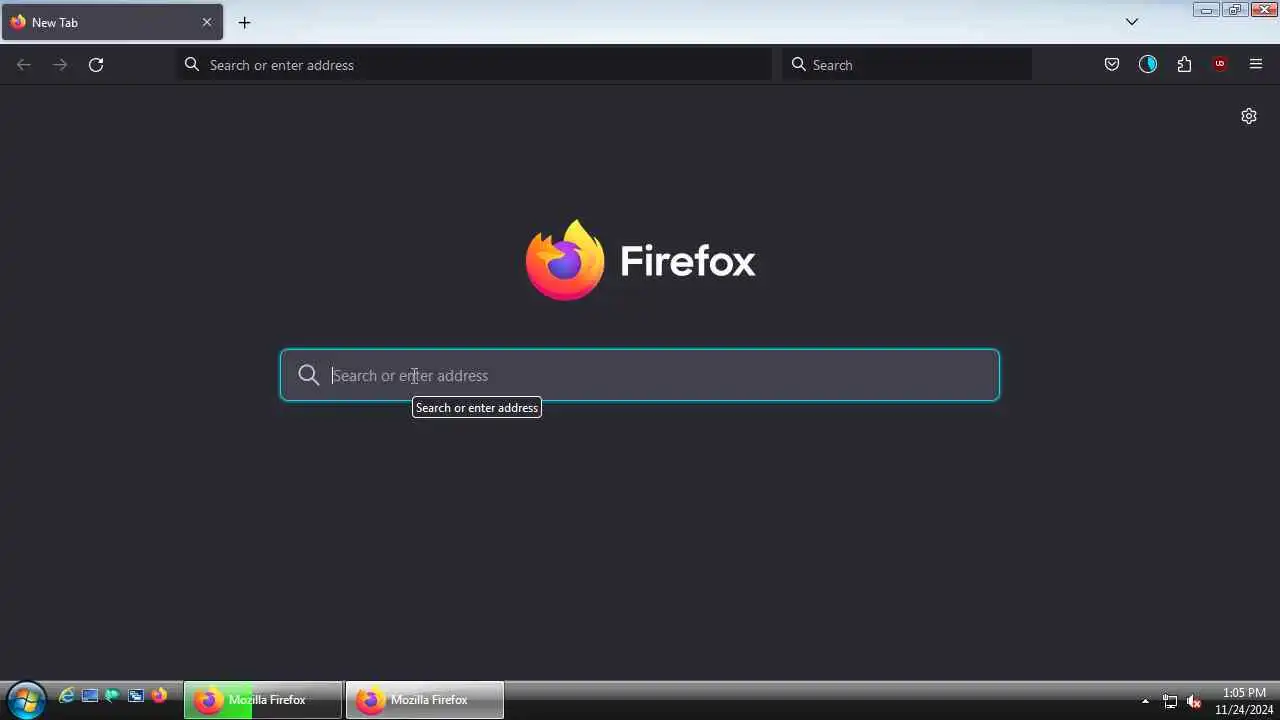The height and width of the screenshot is (720, 1280).
Task: Open new tab page personalize gear
Action: coord(1249,116)
